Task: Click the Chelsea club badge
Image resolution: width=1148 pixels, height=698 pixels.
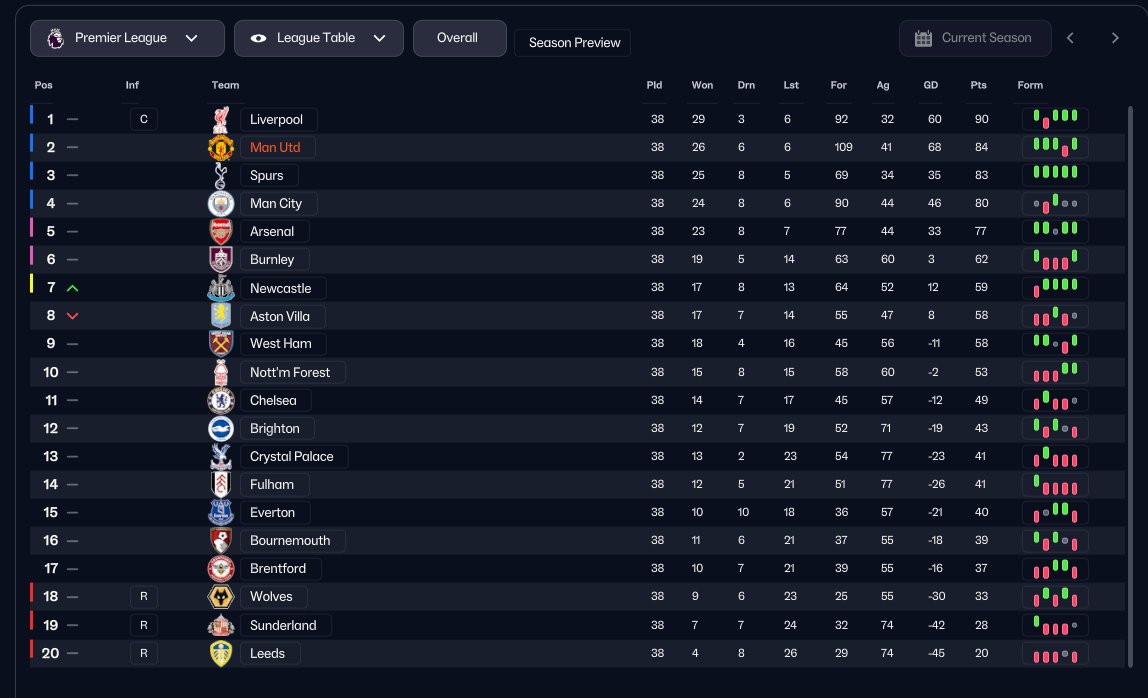Action: (220, 401)
